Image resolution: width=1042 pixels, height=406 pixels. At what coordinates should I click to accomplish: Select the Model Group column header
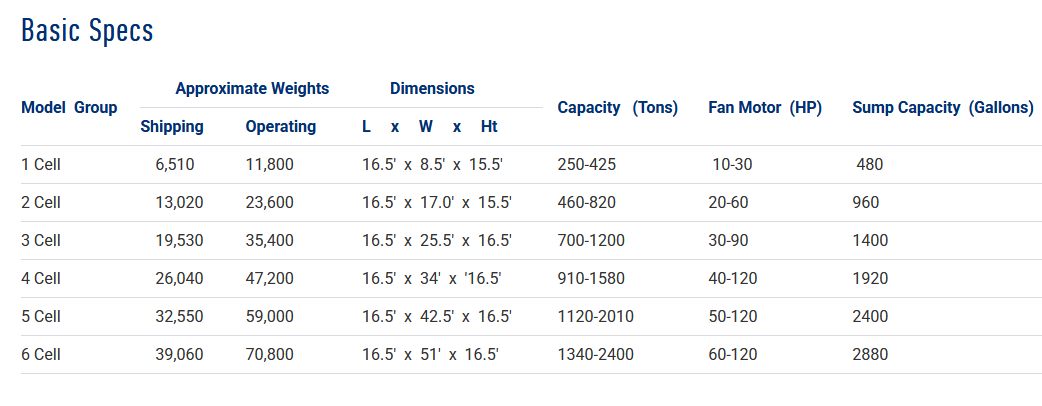[x=69, y=107]
